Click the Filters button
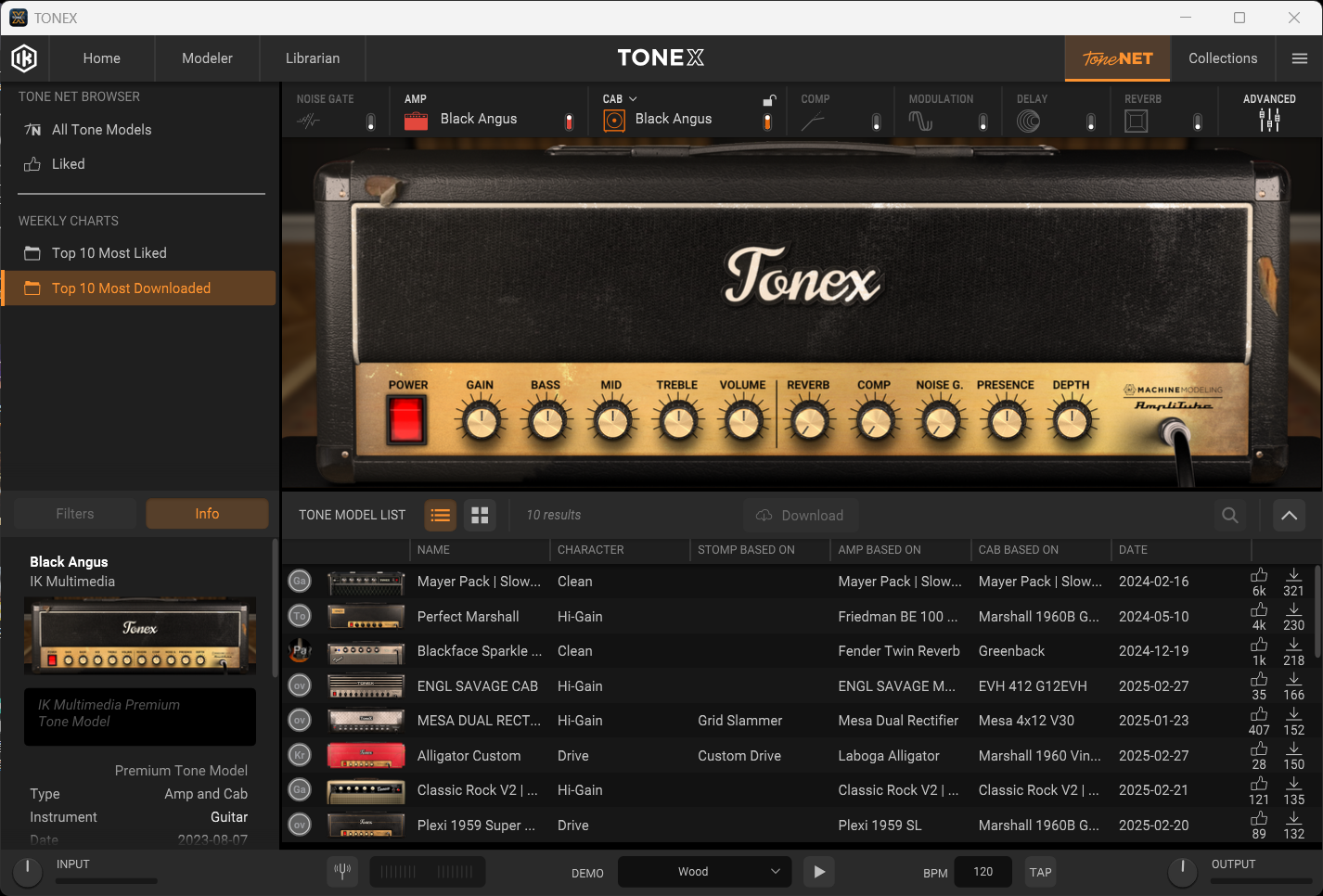 click(x=75, y=514)
